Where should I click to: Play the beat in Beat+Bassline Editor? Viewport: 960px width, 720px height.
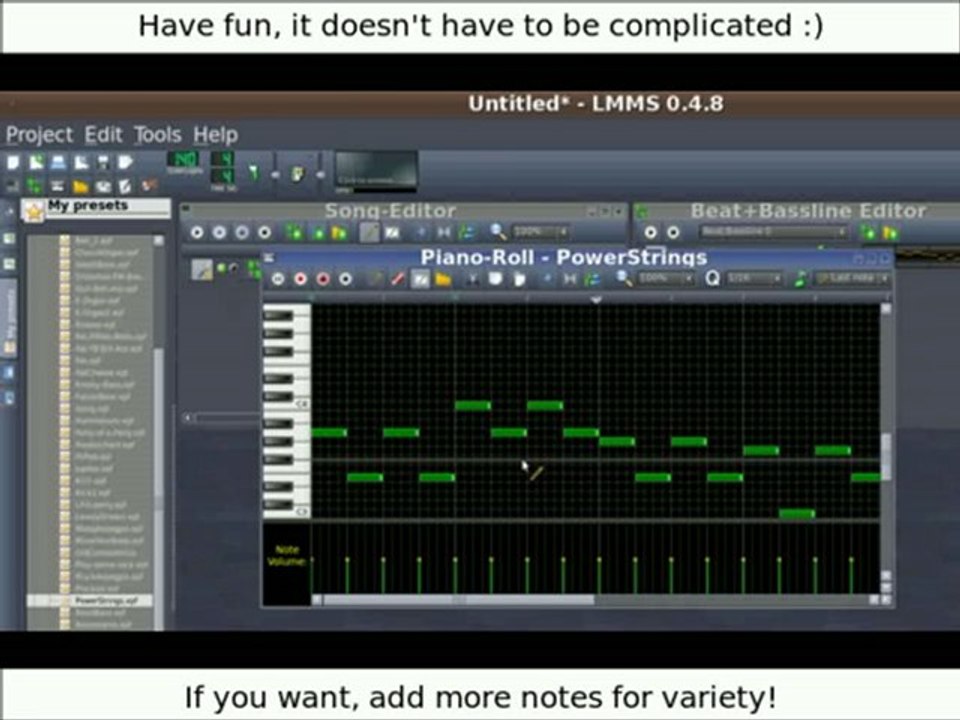650,233
